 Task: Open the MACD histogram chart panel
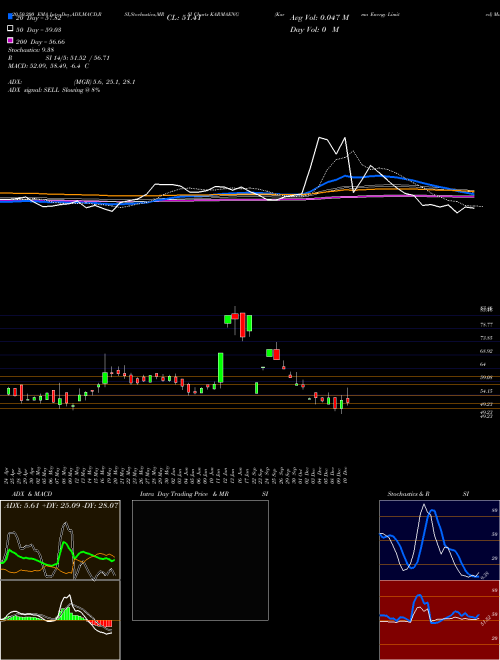point(60,620)
